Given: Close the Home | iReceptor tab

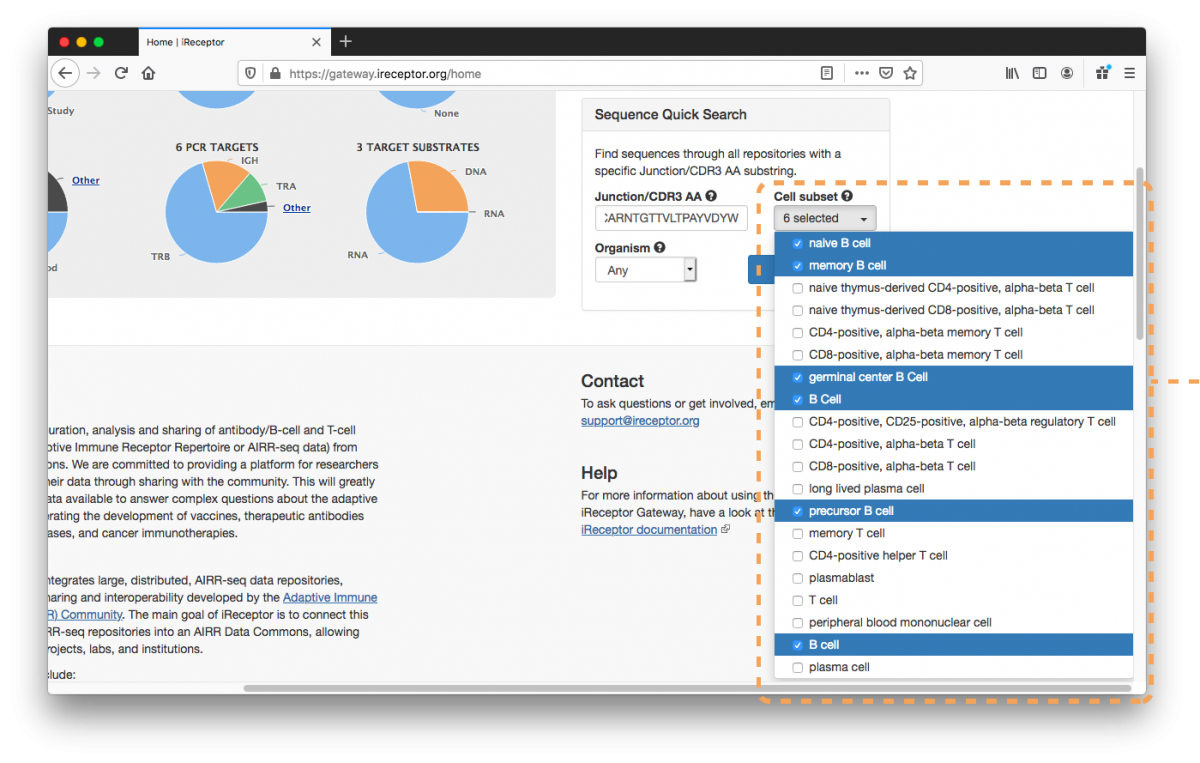Looking at the screenshot, I should point(317,42).
